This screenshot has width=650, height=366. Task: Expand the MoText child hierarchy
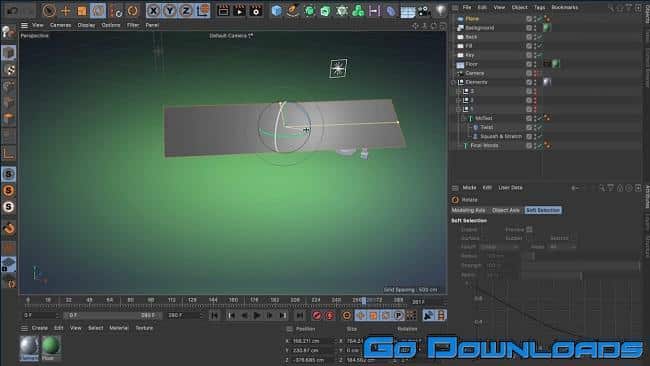click(x=464, y=119)
